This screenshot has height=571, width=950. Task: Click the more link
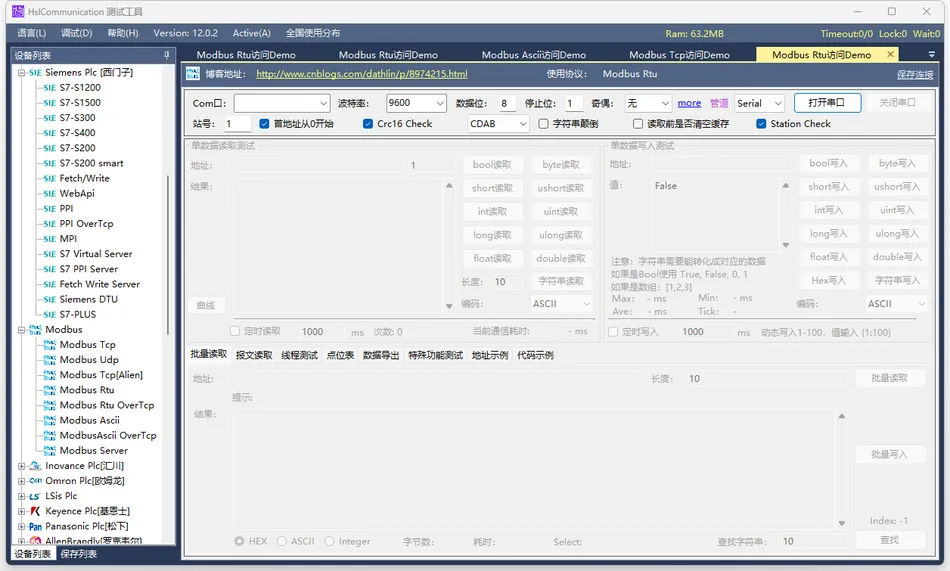689,103
